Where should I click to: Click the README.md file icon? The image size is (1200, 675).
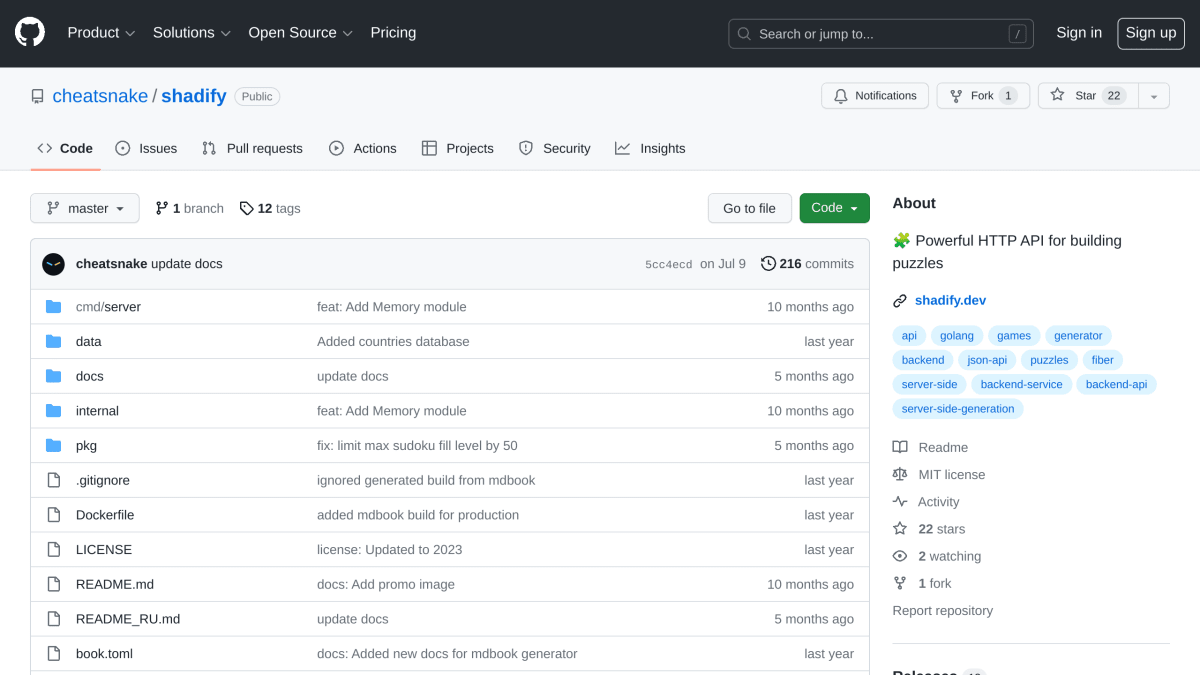point(53,585)
